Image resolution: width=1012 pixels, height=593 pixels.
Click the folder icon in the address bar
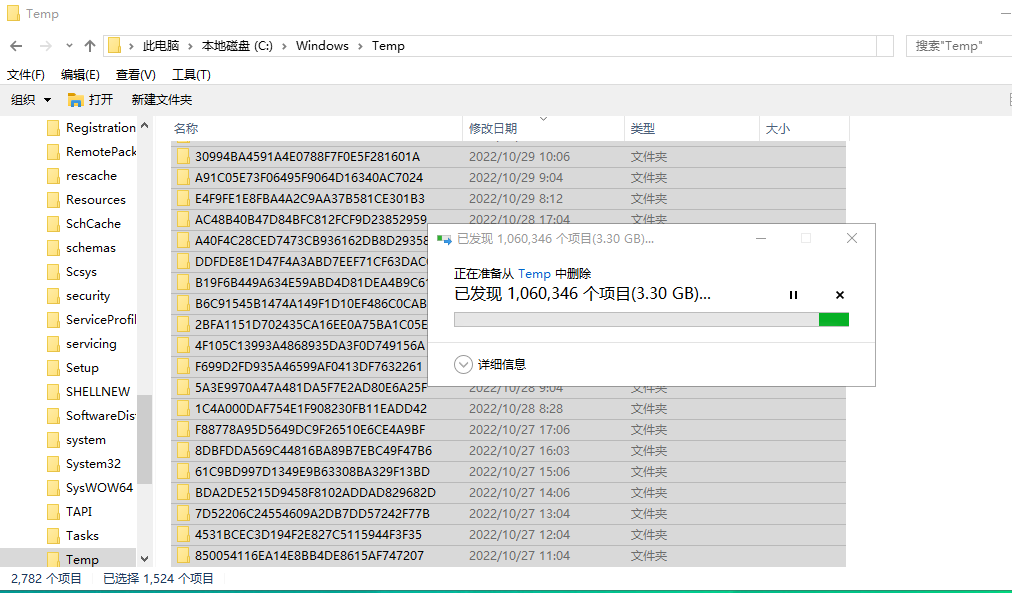[113, 46]
